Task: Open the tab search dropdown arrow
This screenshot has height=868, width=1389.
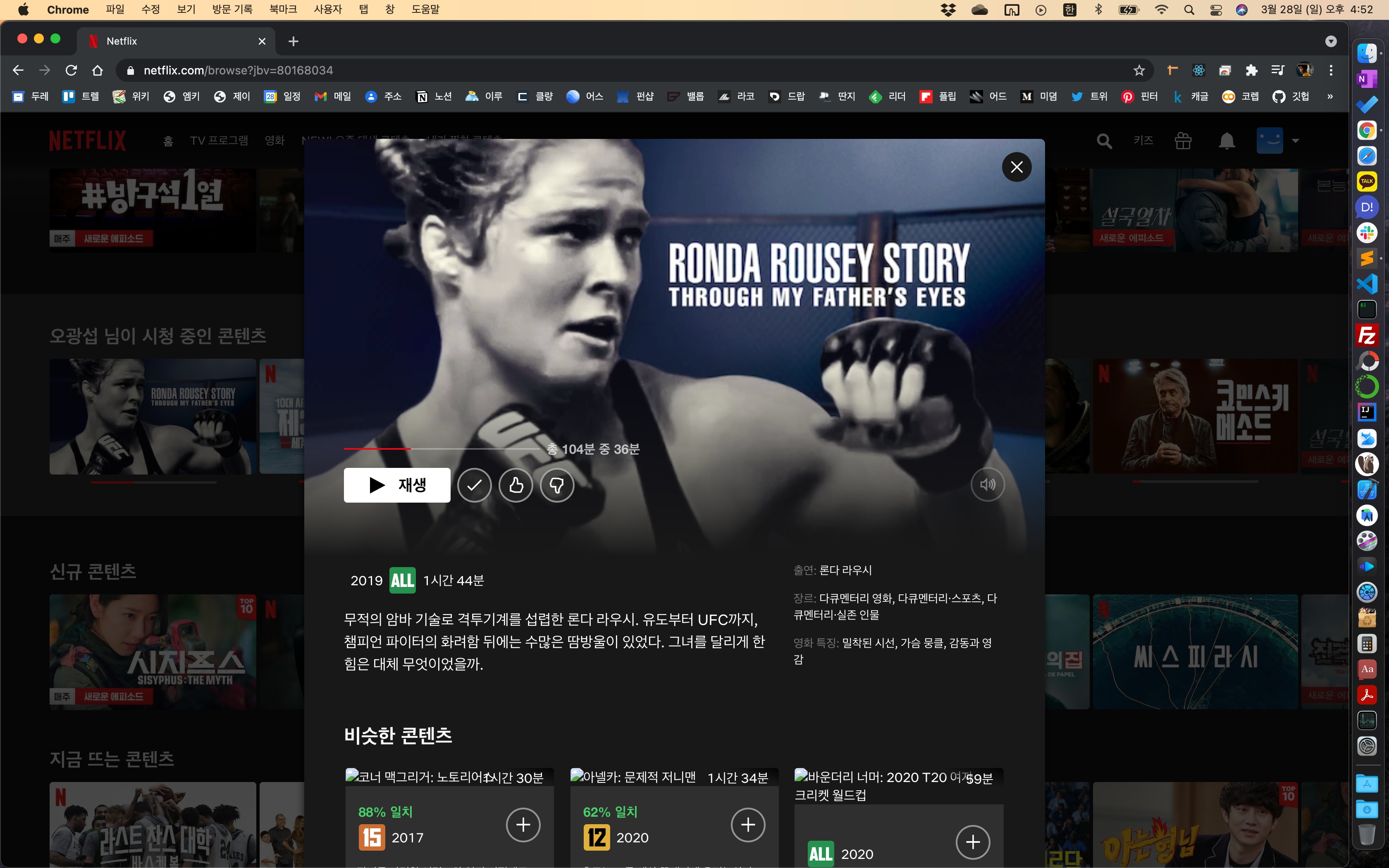Action: click(x=1331, y=41)
